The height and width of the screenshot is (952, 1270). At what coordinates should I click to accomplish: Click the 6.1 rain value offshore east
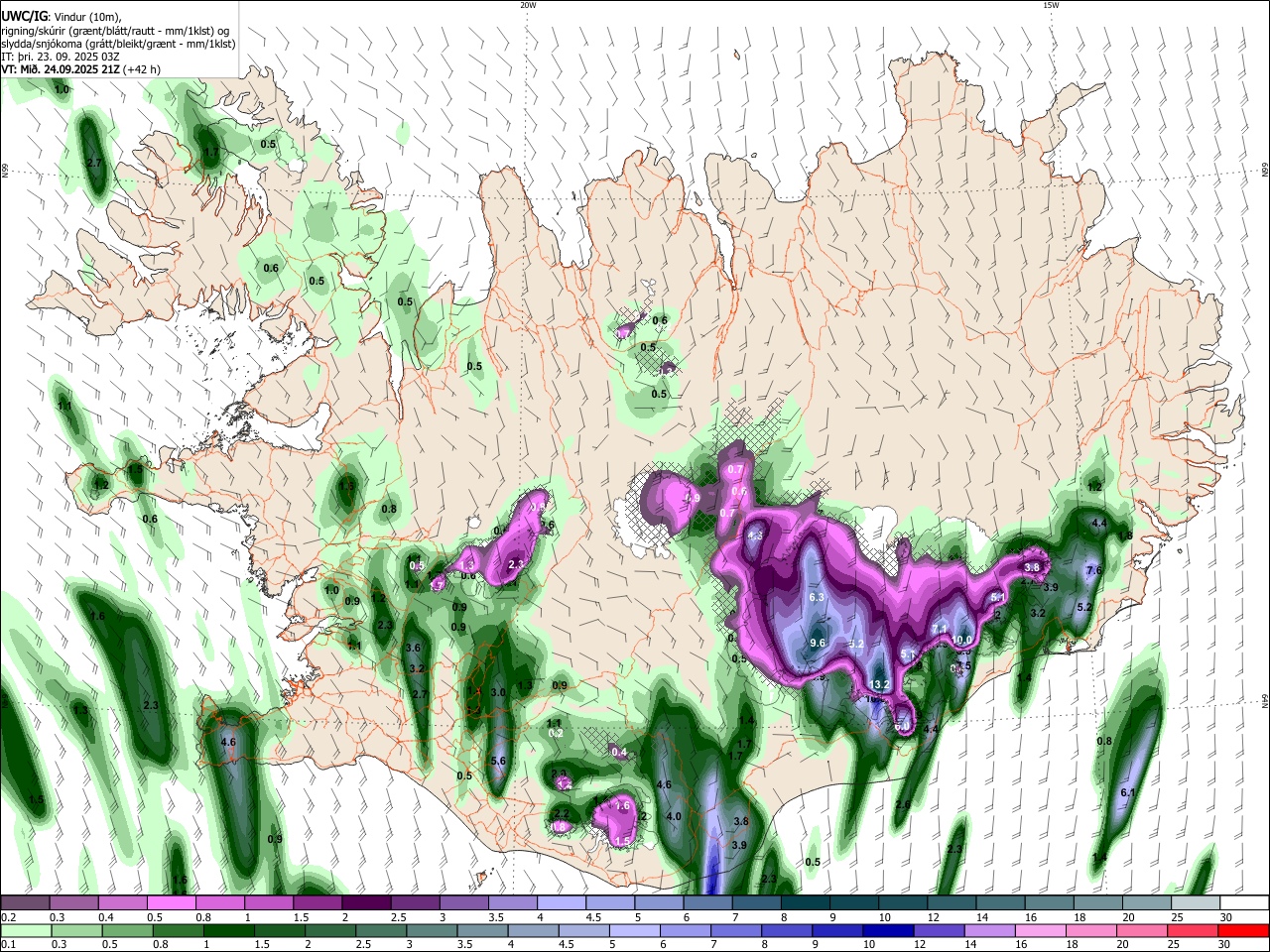(x=1127, y=792)
